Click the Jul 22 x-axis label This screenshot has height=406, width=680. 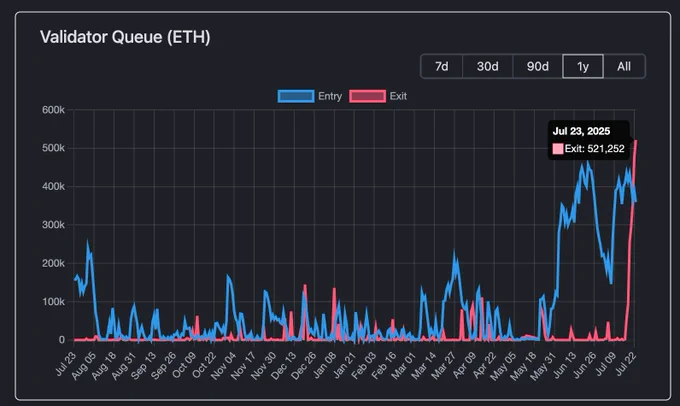click(x=625, y=363)
